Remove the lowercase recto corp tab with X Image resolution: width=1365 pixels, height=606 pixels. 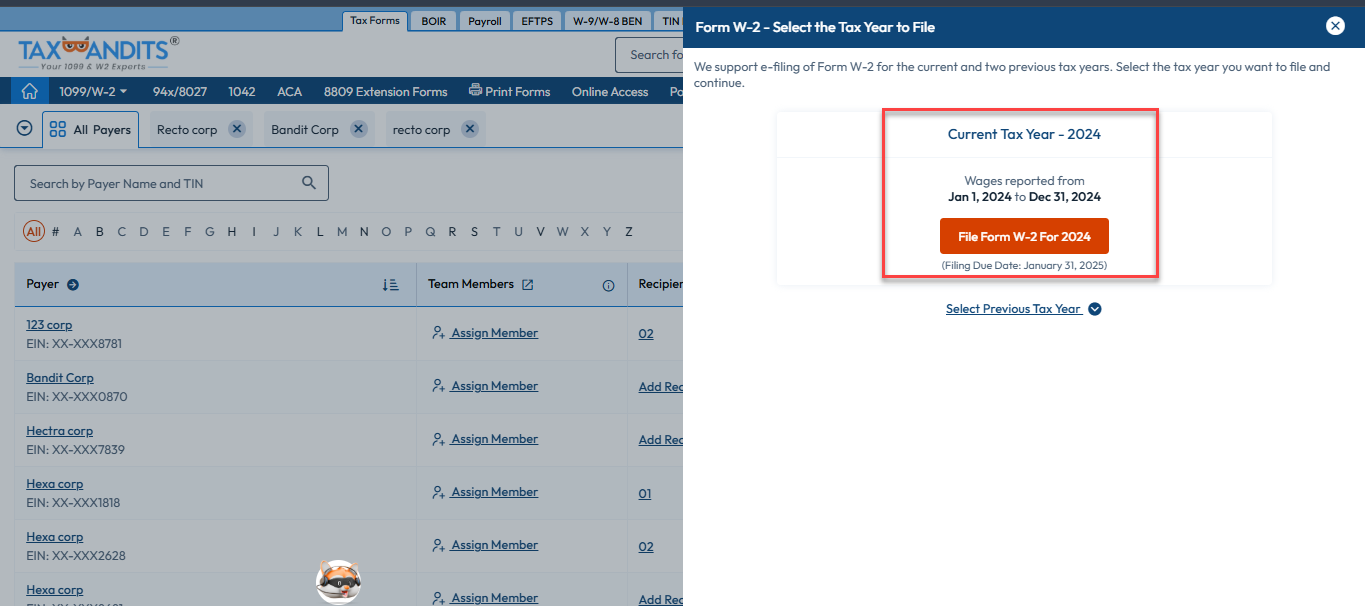point(469,129)
